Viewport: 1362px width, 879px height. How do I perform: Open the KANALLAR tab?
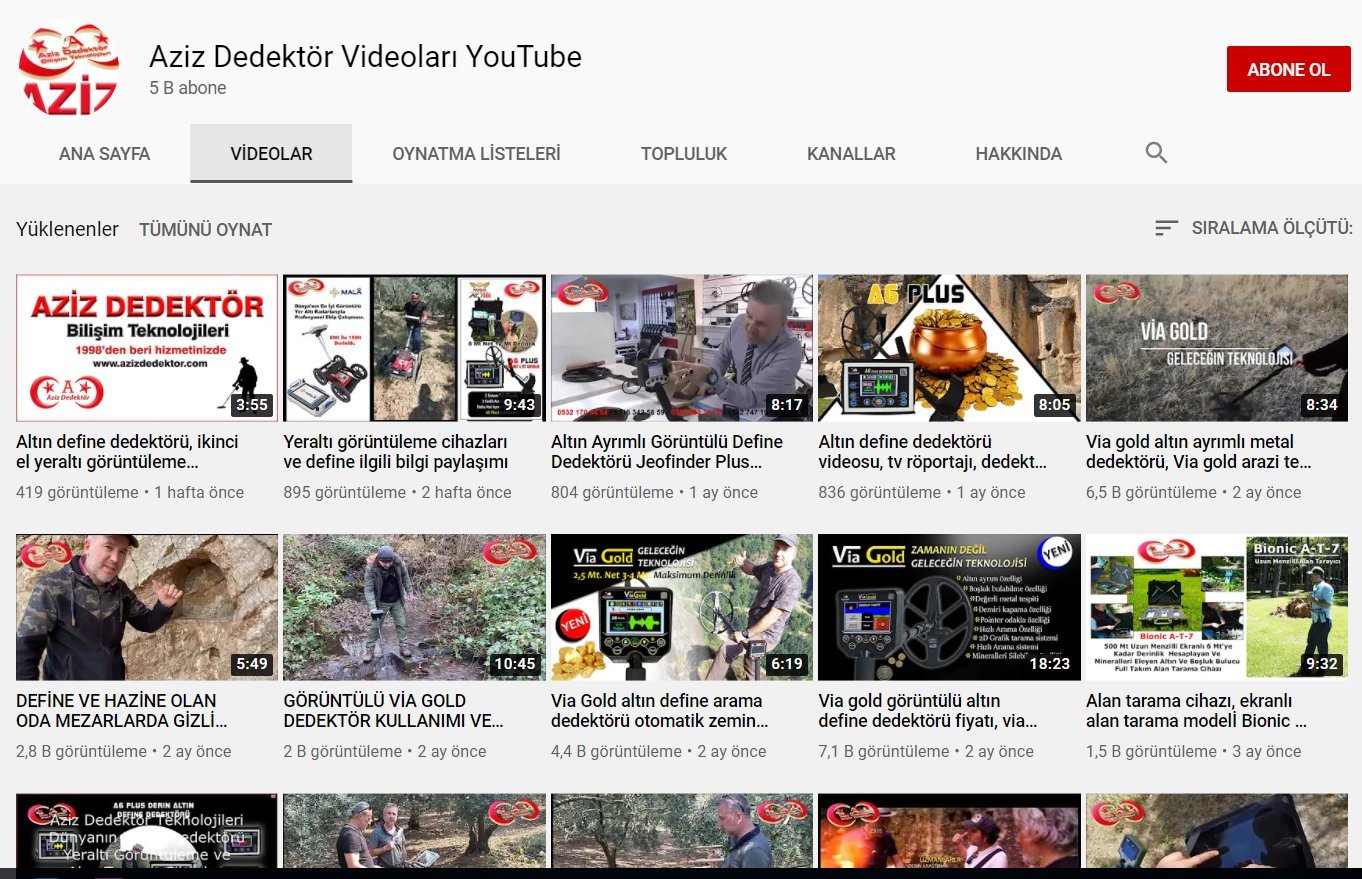[851, 154]
